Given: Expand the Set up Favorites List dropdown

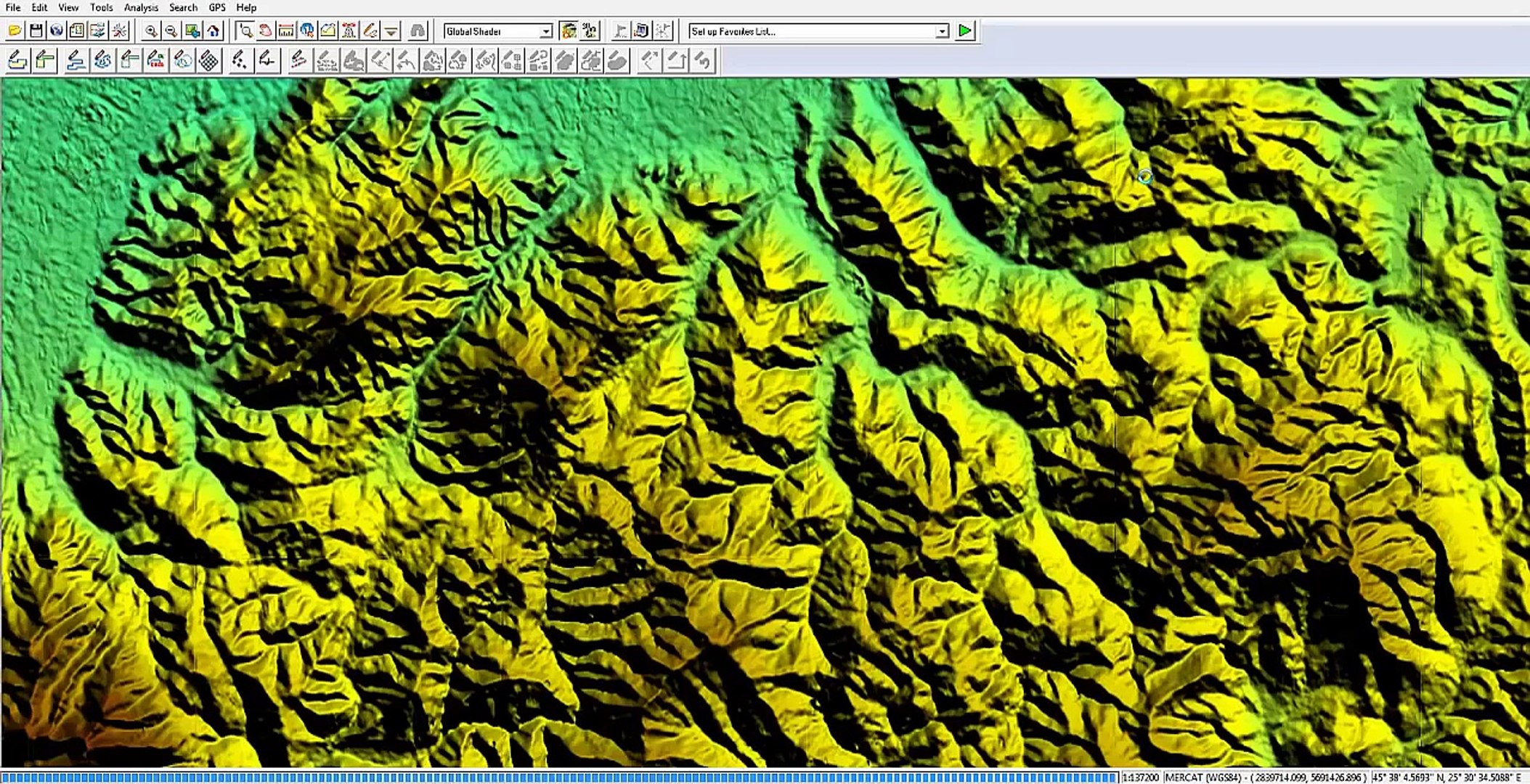Looking at the screenshot, I should click(x=942, y=31).
